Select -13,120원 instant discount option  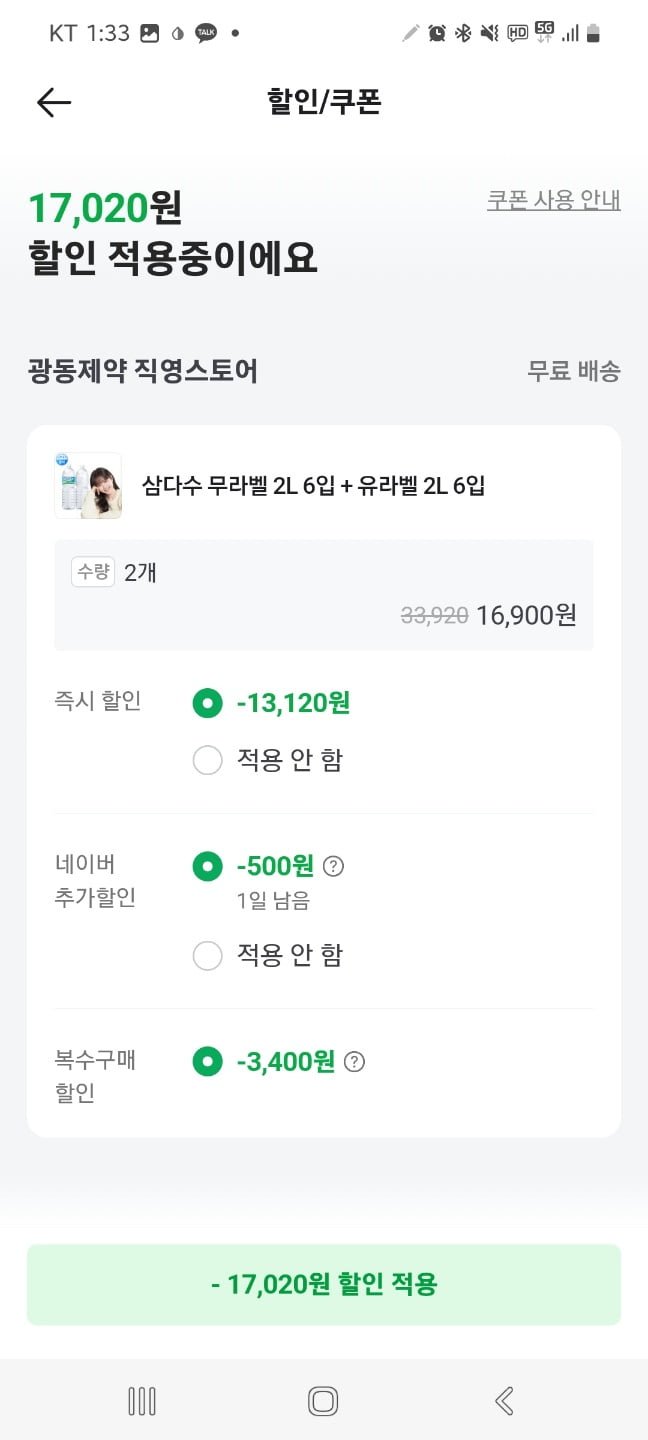pyautogui.click(x=207, y=703)
